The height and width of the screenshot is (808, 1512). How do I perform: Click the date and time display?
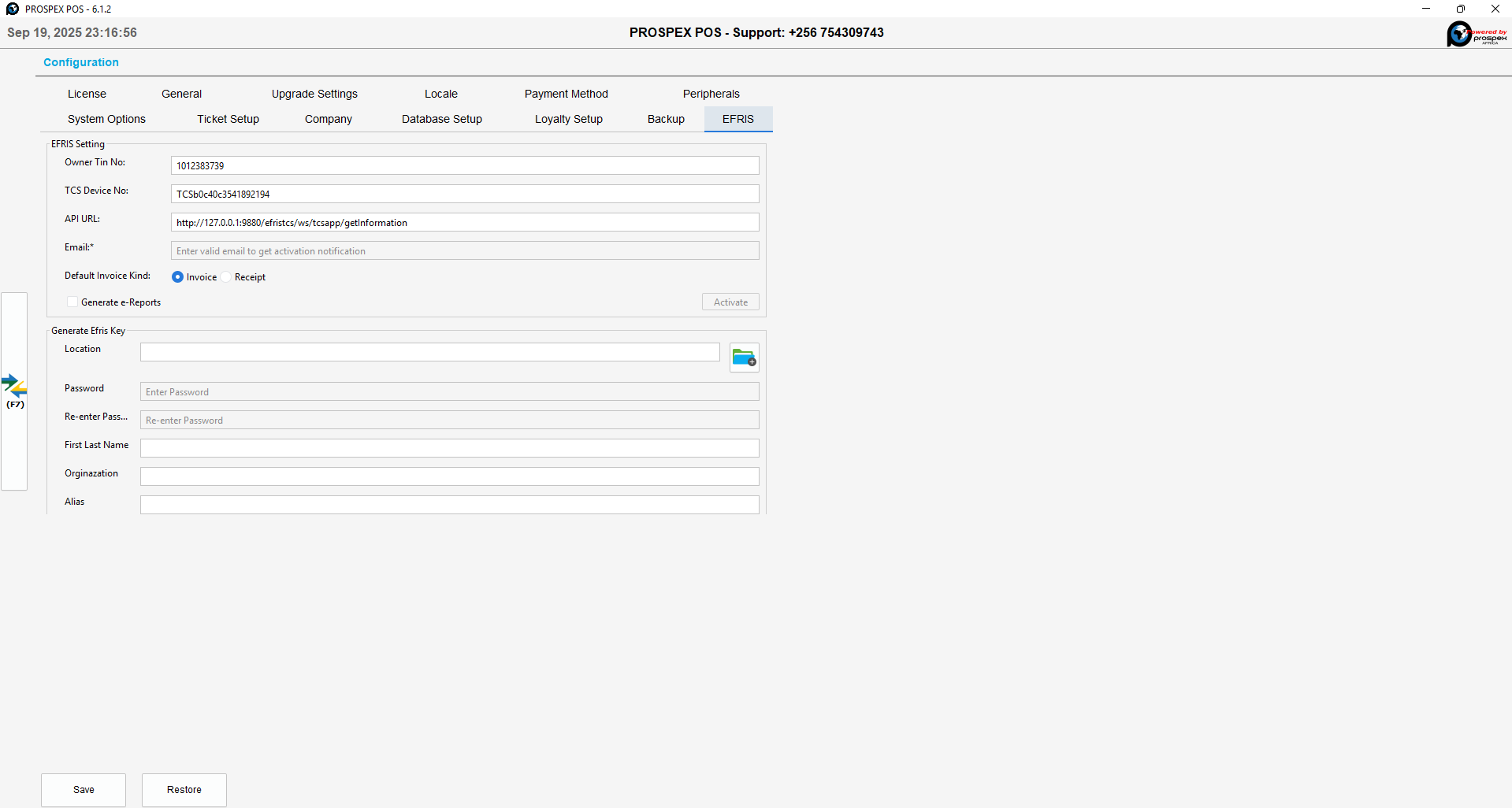72,32
